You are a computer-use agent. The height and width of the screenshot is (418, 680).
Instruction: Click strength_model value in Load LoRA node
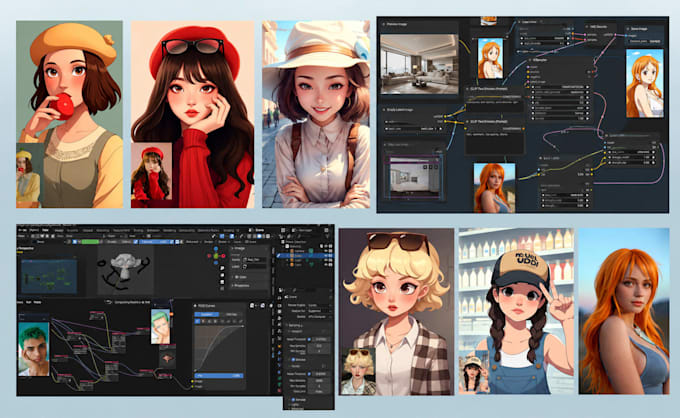[x=632, y=157]
